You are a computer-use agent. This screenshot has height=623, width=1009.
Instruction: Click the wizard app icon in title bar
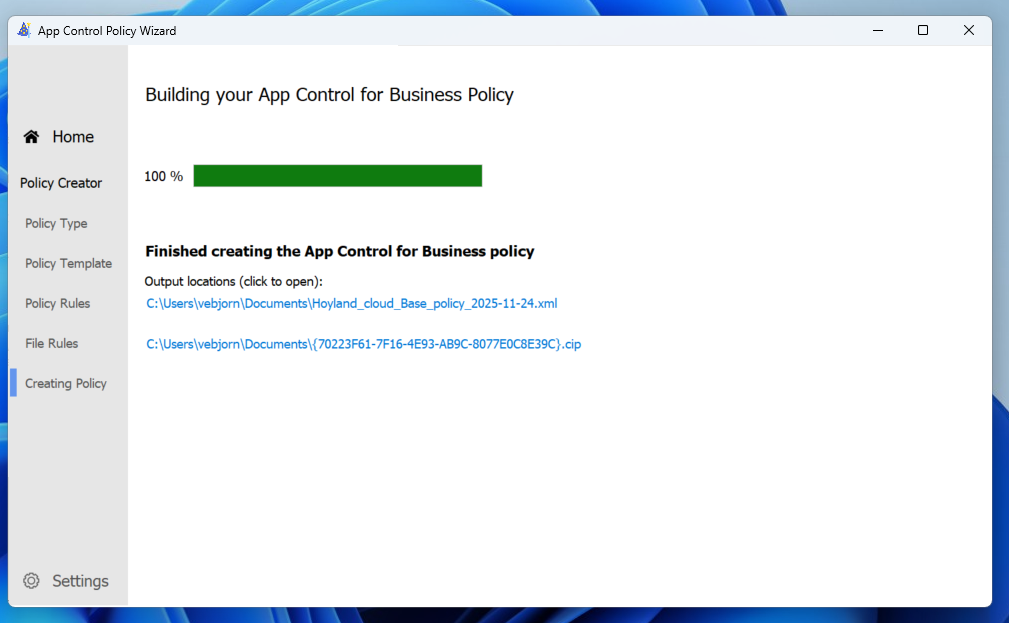[24, 30]
